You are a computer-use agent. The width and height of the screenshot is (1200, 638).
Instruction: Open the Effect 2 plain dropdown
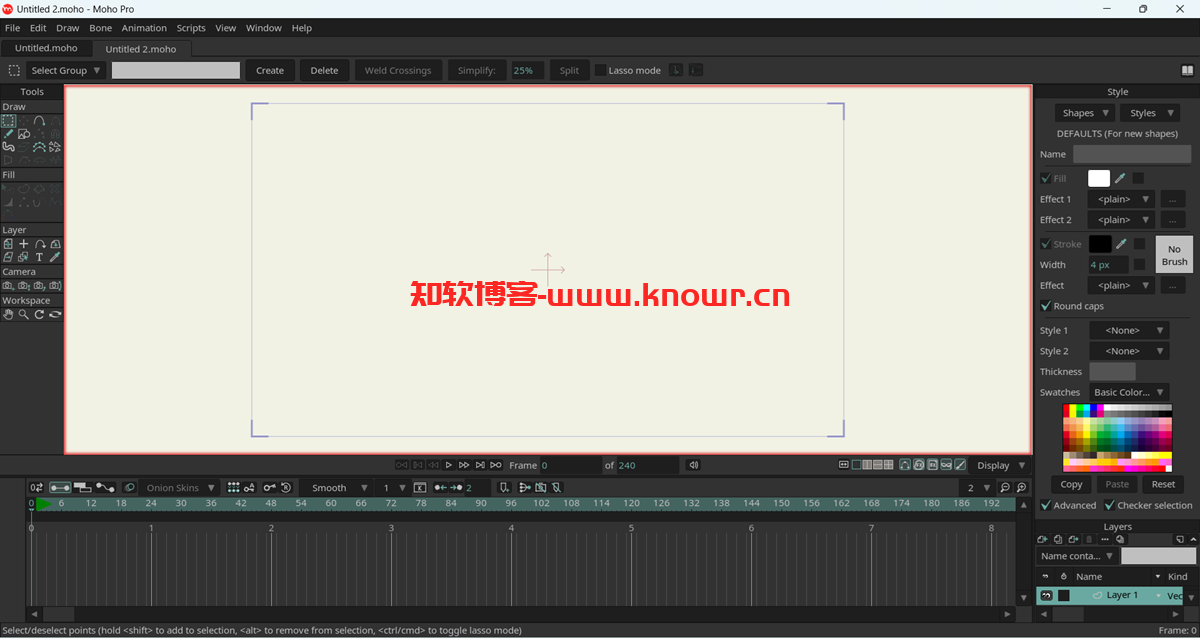1121,220
